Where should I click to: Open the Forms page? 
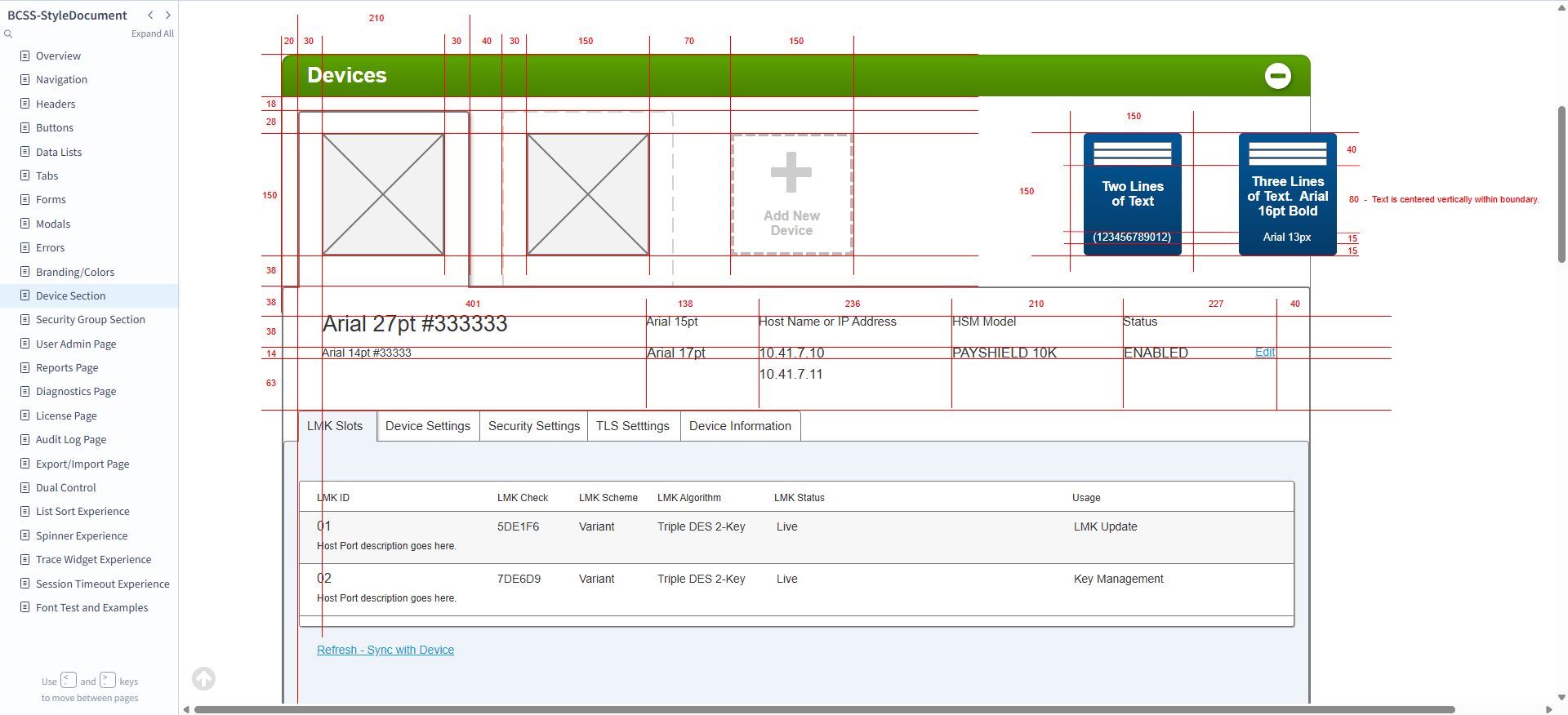click(51, 199)
